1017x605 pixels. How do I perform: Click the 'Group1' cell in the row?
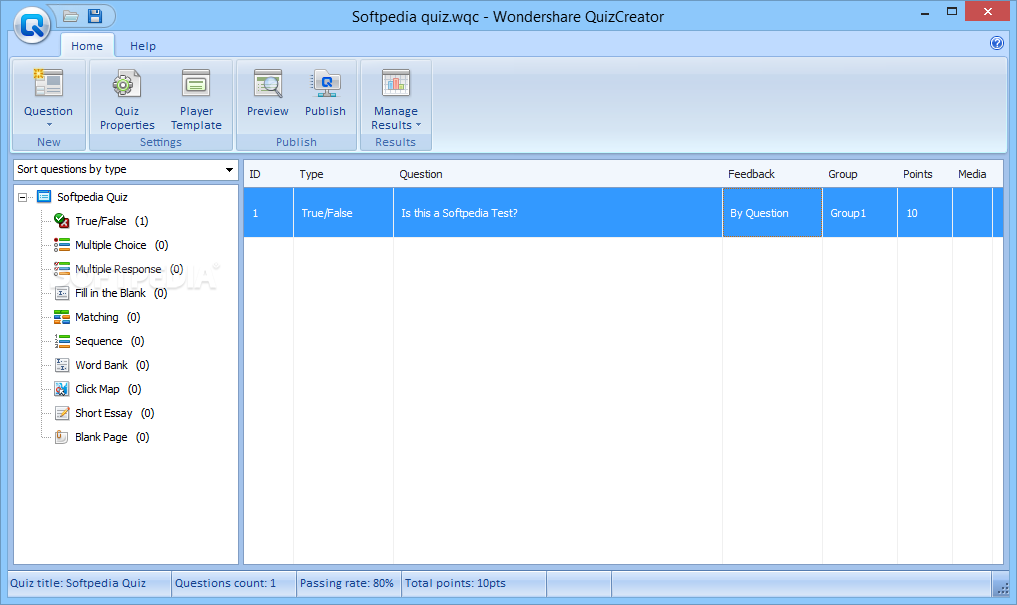(x=860, y=213)
